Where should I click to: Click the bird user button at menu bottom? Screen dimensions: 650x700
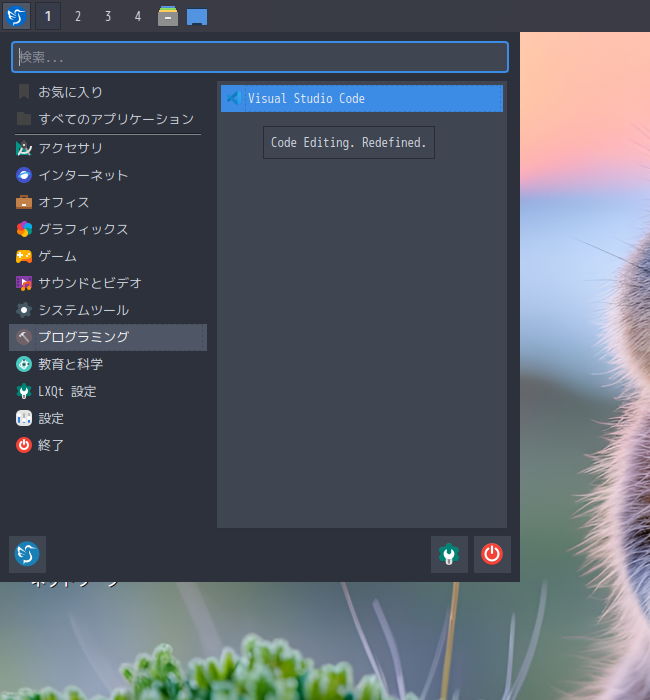click(27, 554)
